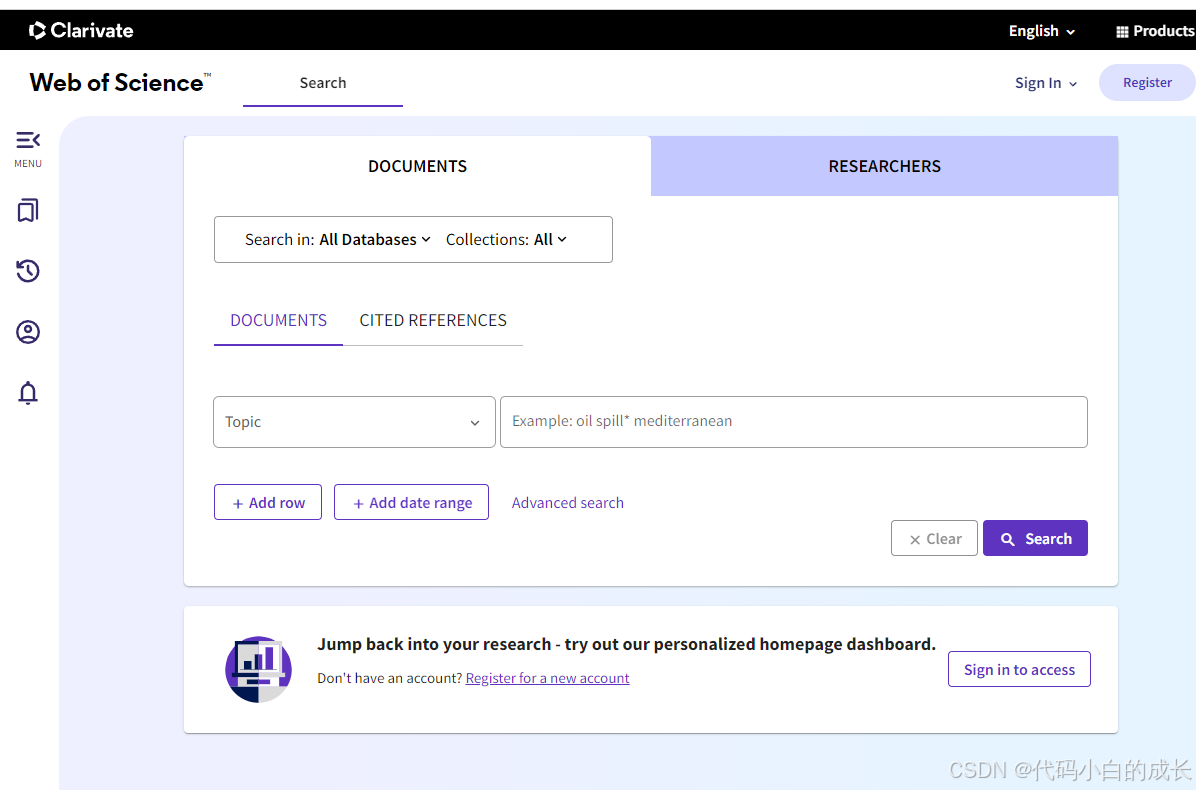The image size is (1196, 790).
Task: Open the Topic field selector dropdown
Action: (354, 422)
